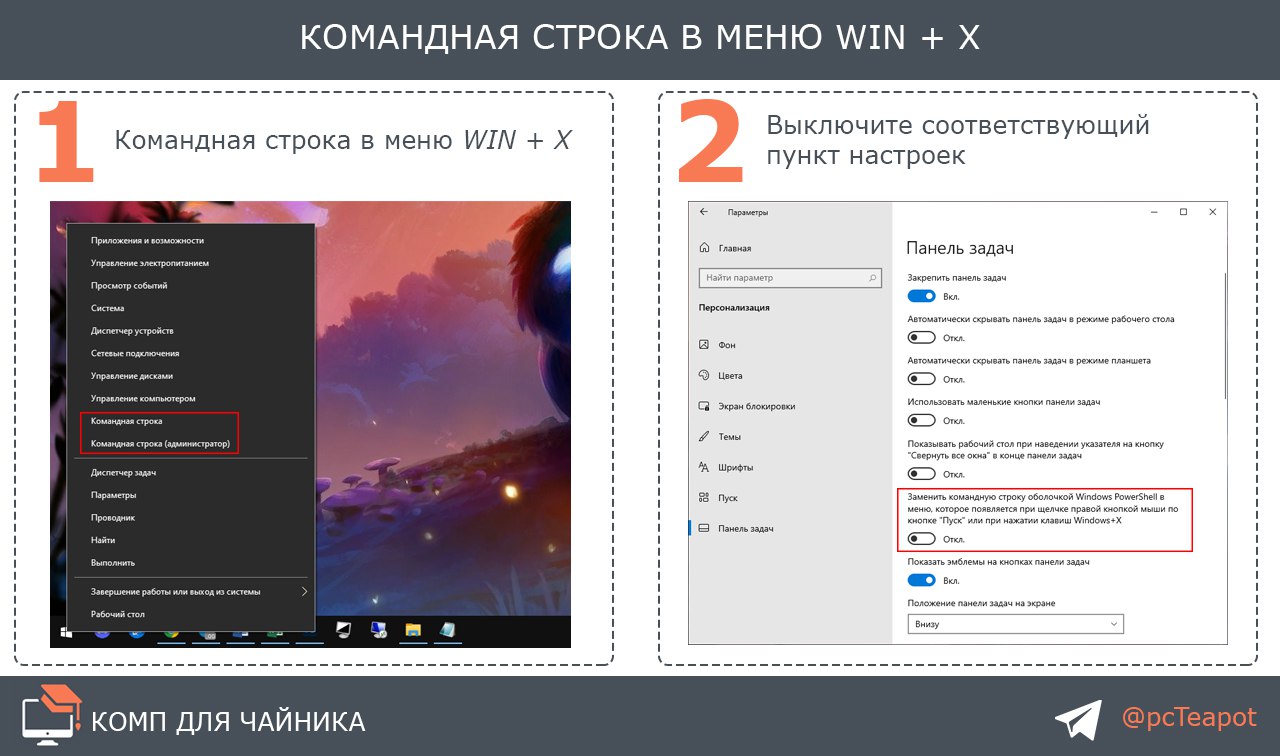1280x756 pixels.
Task: Toggle replace command line with PowerShell switch
Action: tap(921, 539)
